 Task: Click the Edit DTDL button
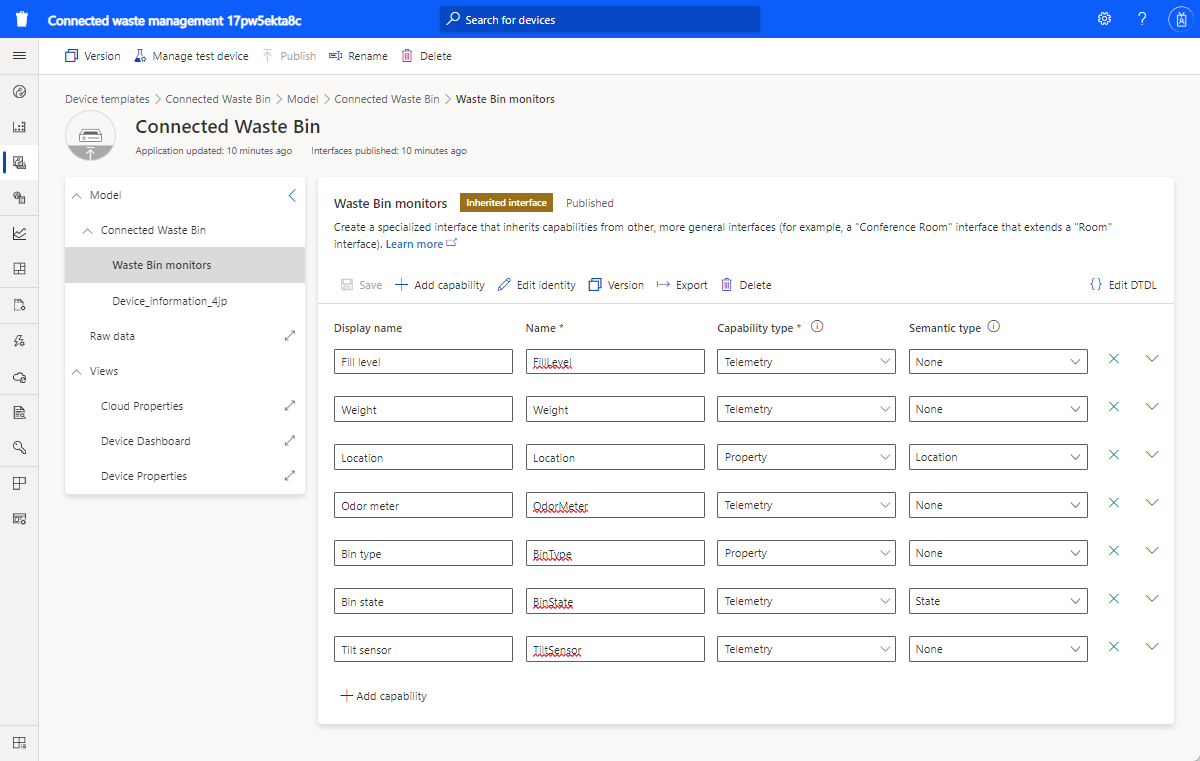click(1123, 285)
